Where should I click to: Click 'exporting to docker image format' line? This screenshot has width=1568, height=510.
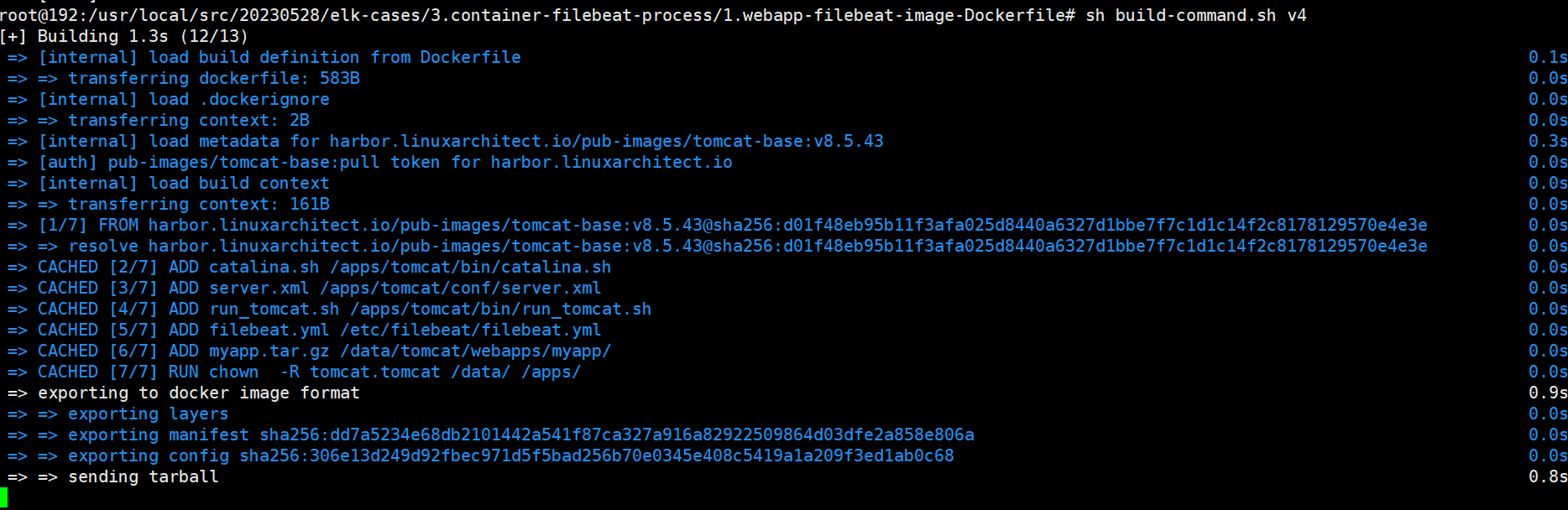point(198,393)
